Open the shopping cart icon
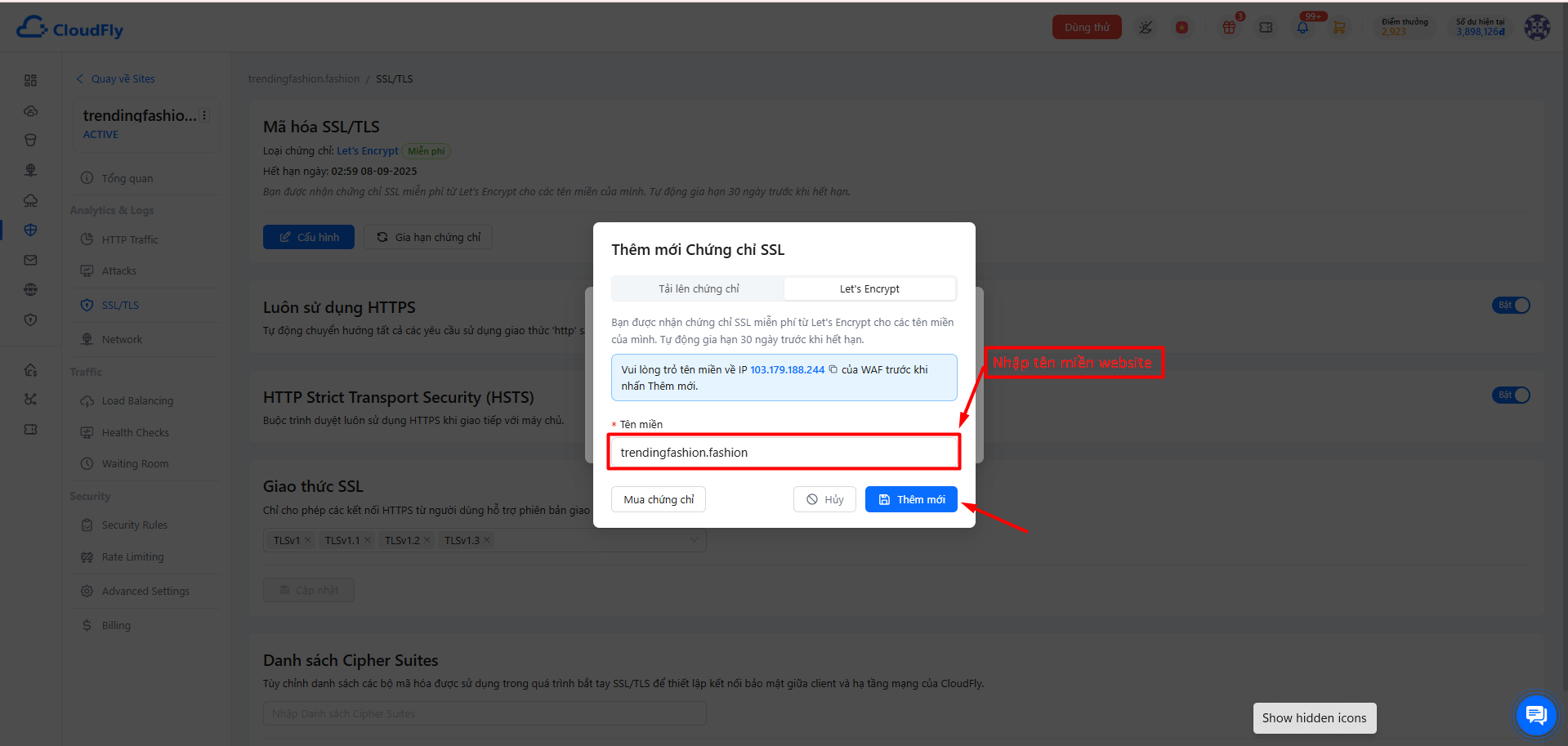Image resolution: width=1568 pixels, height=746 pixels. tap(1339, 28)
